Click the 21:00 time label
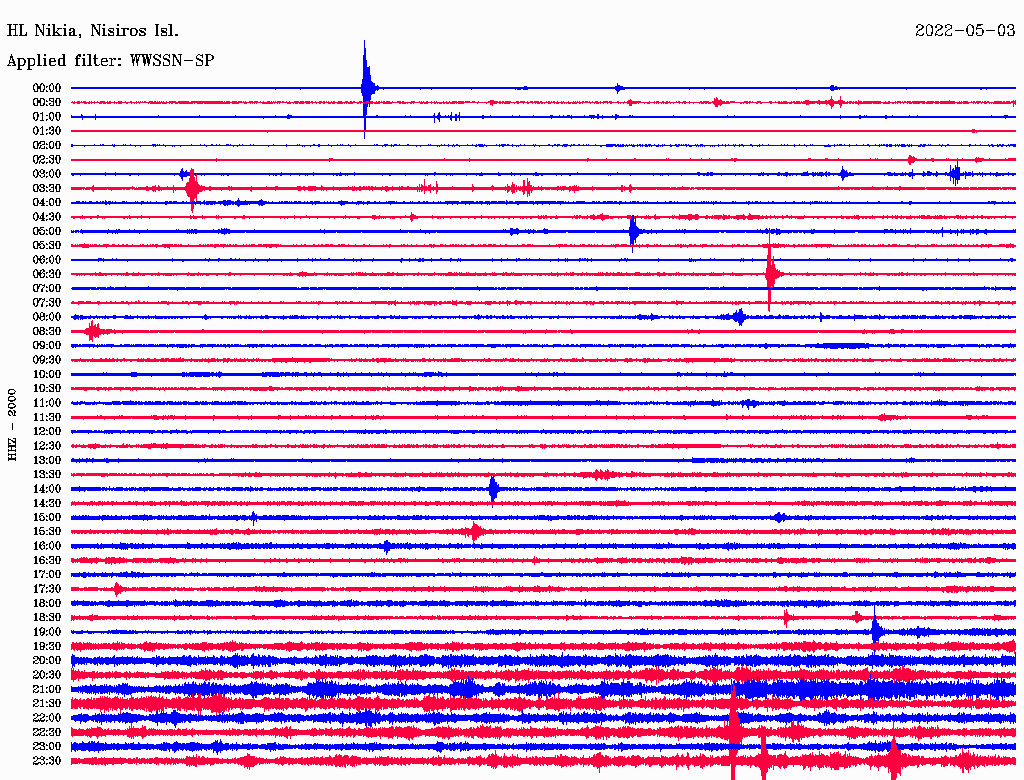1024x780 pixels. click(47, 690)
